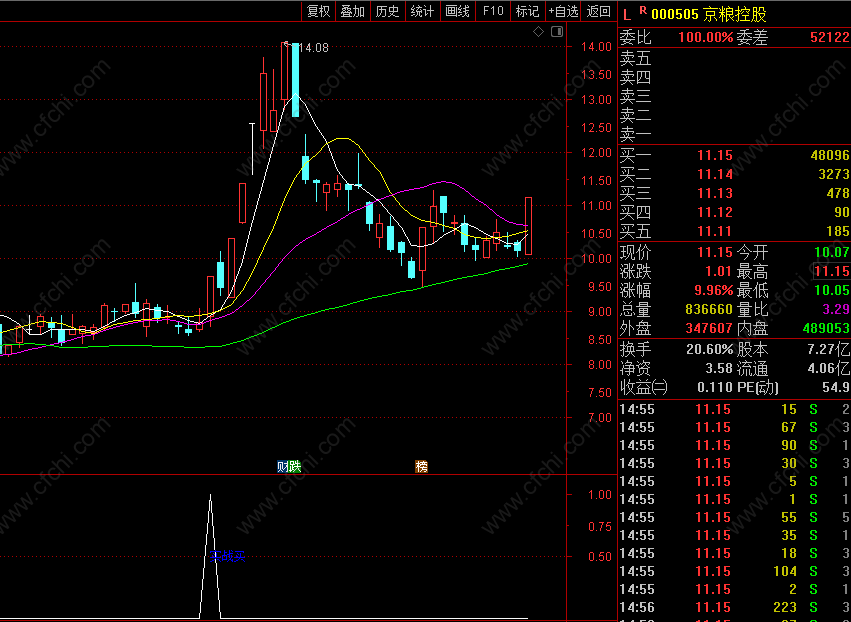Select the 卖五 order row
851x622 pixels.
click(734, 58)
